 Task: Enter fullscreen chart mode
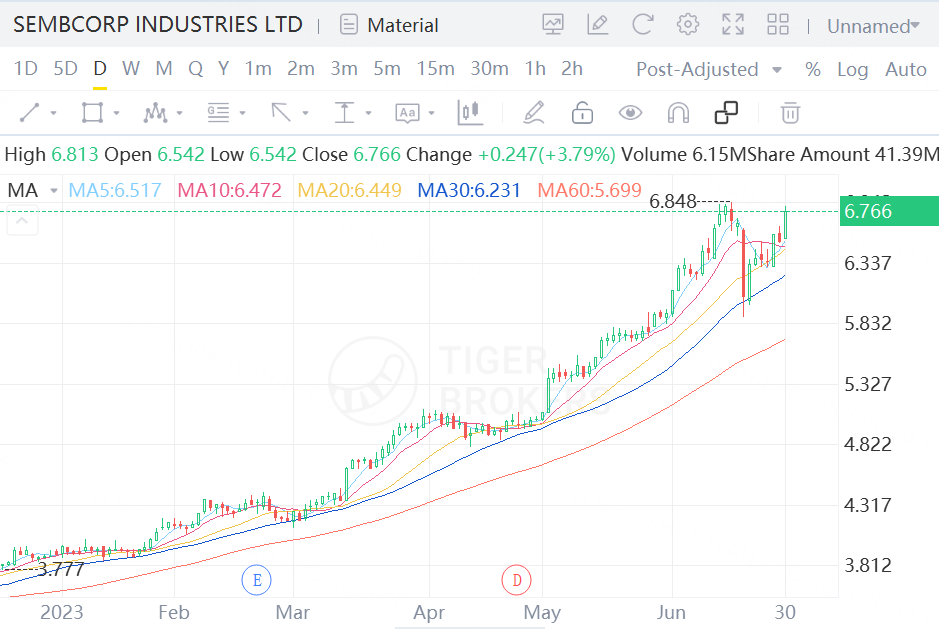(733, 25)
